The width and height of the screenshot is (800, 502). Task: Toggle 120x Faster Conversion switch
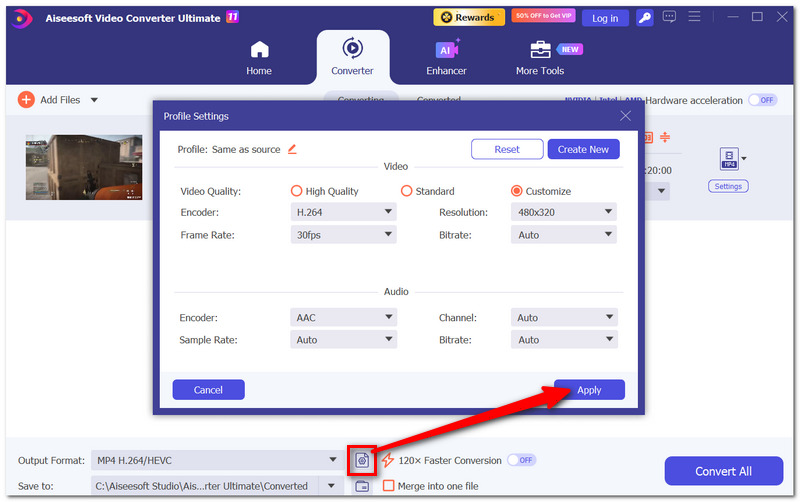[x=521, y=460]
